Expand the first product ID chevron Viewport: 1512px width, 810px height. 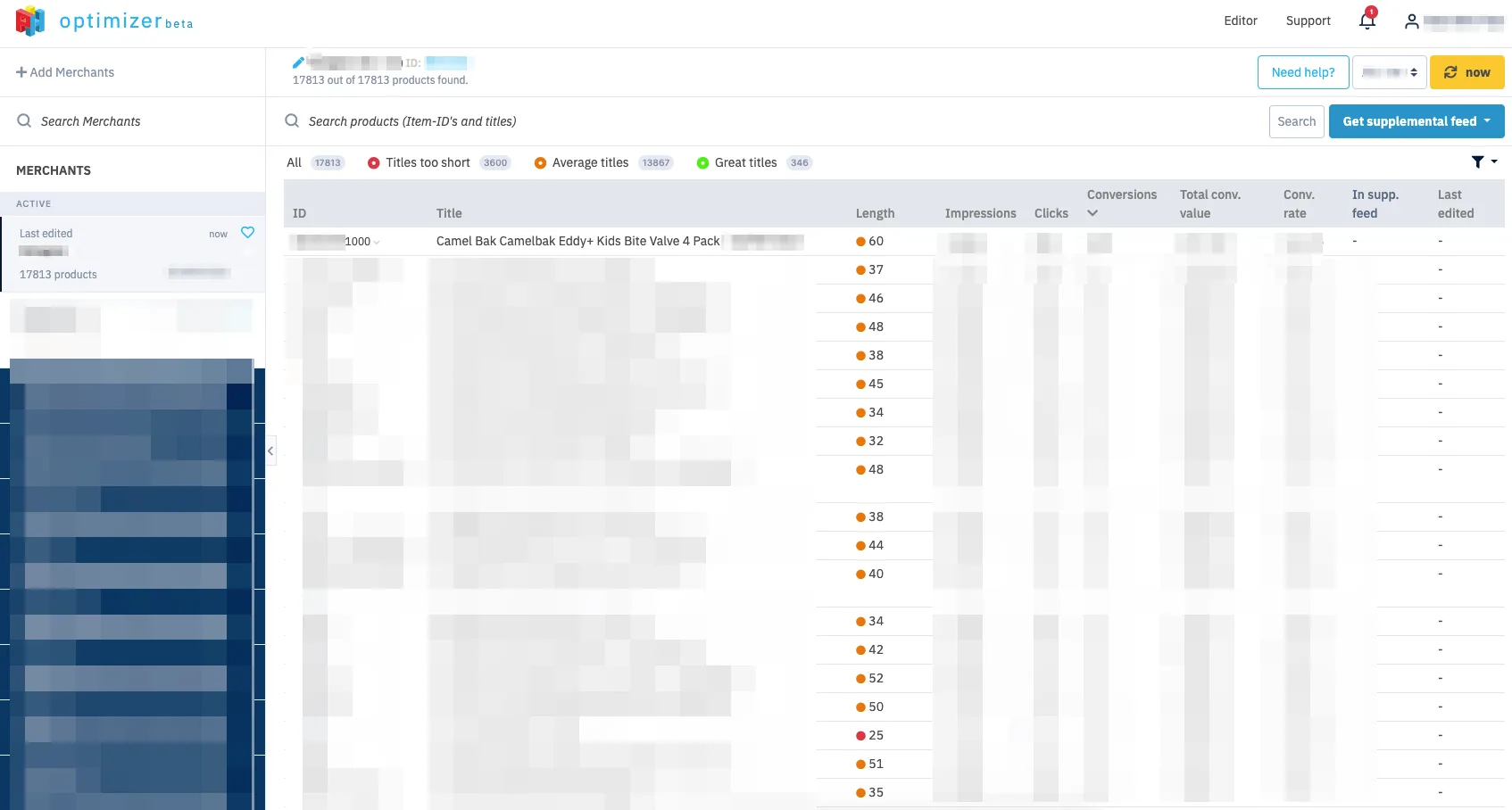point(378,242)
